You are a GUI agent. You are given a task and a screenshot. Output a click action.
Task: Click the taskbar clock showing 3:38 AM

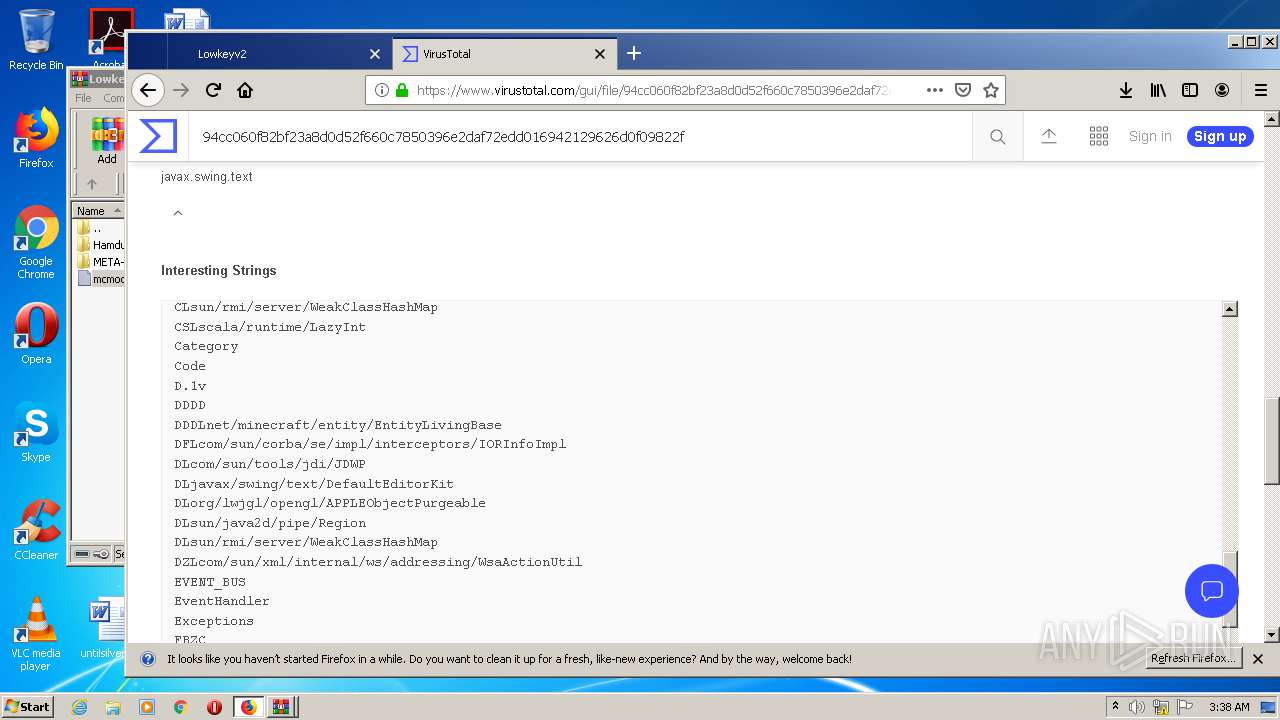pos(1229,707)
